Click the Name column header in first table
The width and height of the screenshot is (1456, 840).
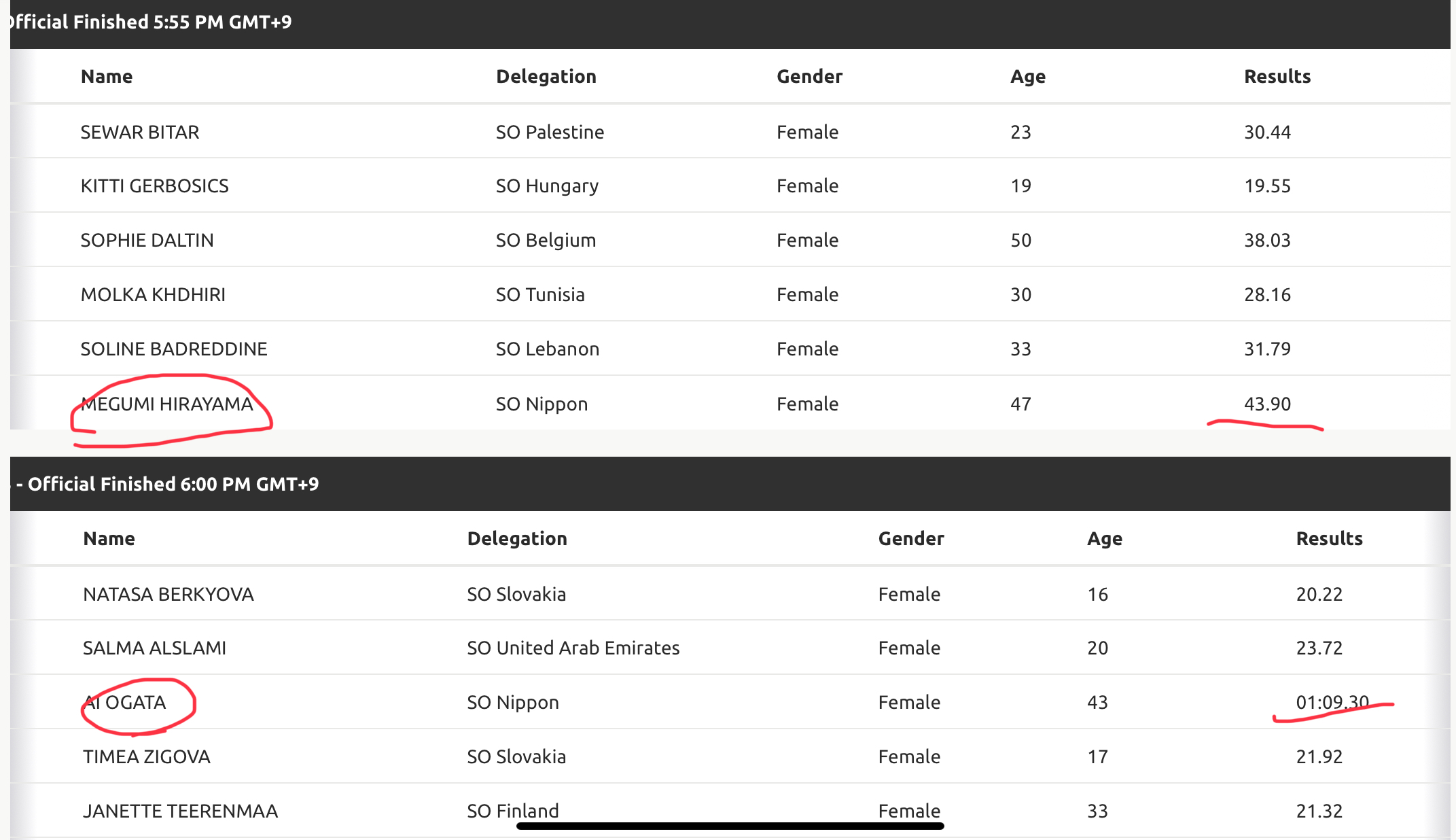click(x=107, y=76)
